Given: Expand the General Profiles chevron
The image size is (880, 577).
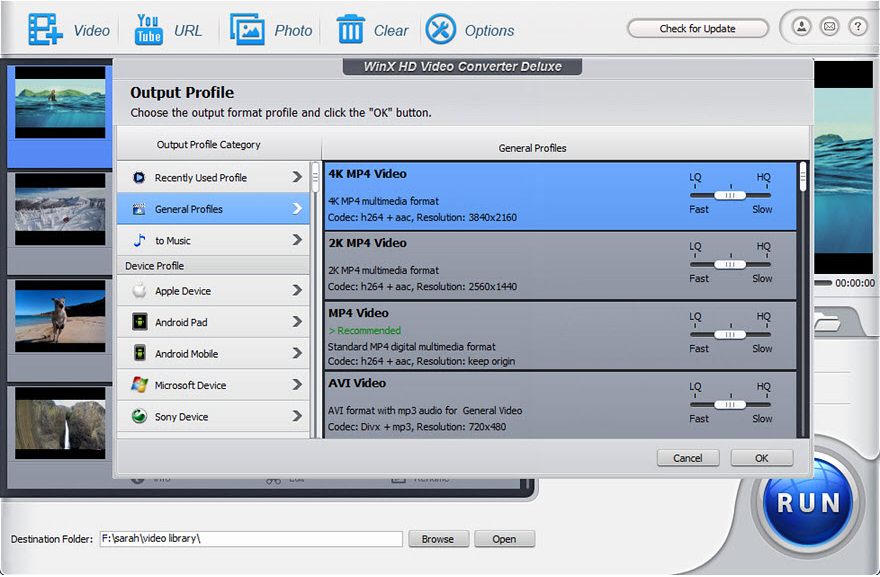Looking at the screenshot, I should 297,209.
